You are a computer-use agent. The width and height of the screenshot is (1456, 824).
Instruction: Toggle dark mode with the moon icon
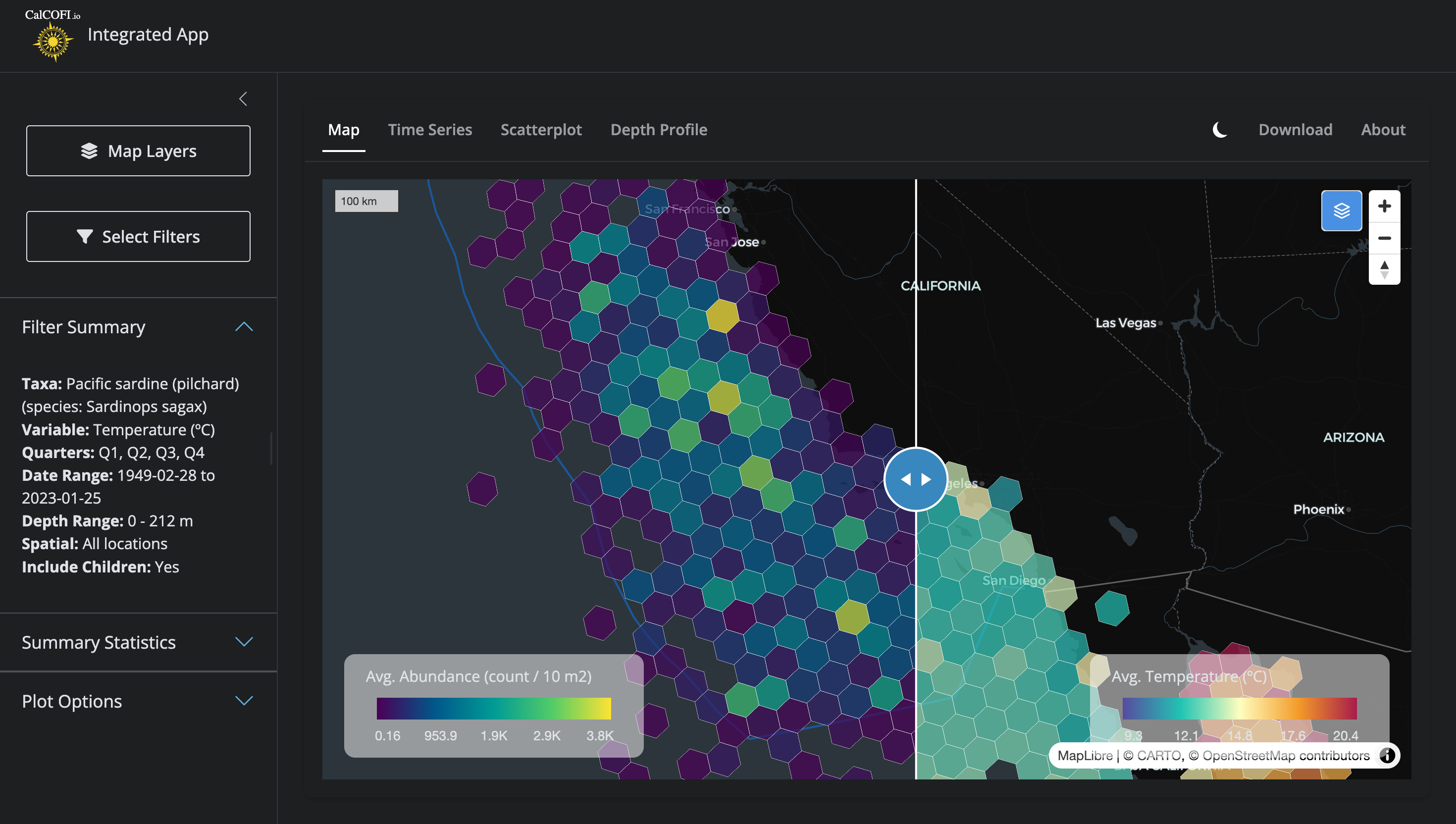(x=1219, y=130)
